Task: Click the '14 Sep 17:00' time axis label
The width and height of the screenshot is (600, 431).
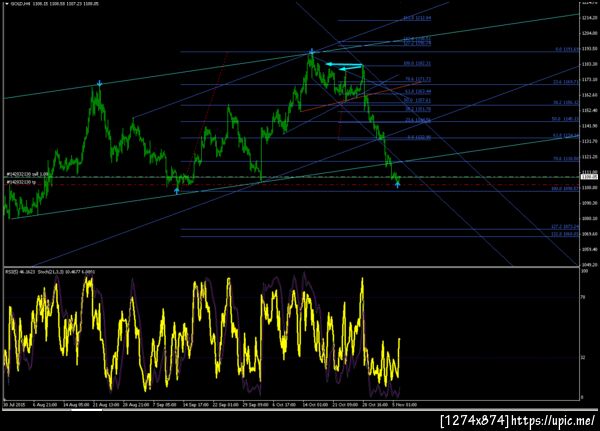Action: pyautogui.click(x=196, y=405)
